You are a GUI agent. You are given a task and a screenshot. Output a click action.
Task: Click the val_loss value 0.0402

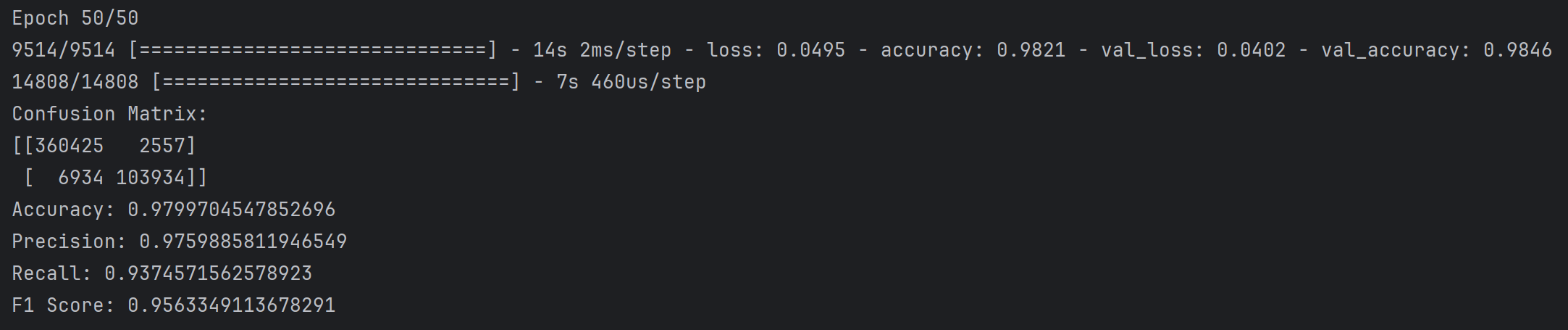point(1251,50)
